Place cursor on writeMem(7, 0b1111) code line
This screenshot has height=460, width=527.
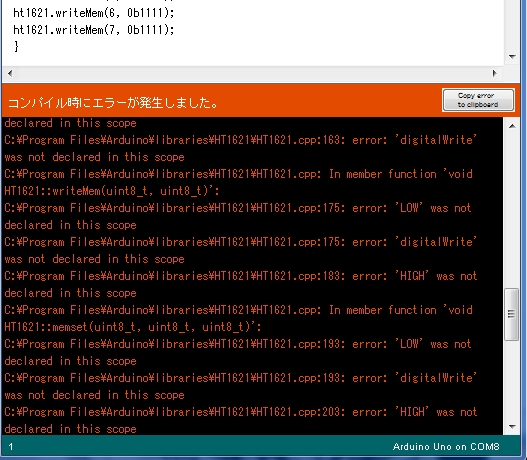coord(94,30)
